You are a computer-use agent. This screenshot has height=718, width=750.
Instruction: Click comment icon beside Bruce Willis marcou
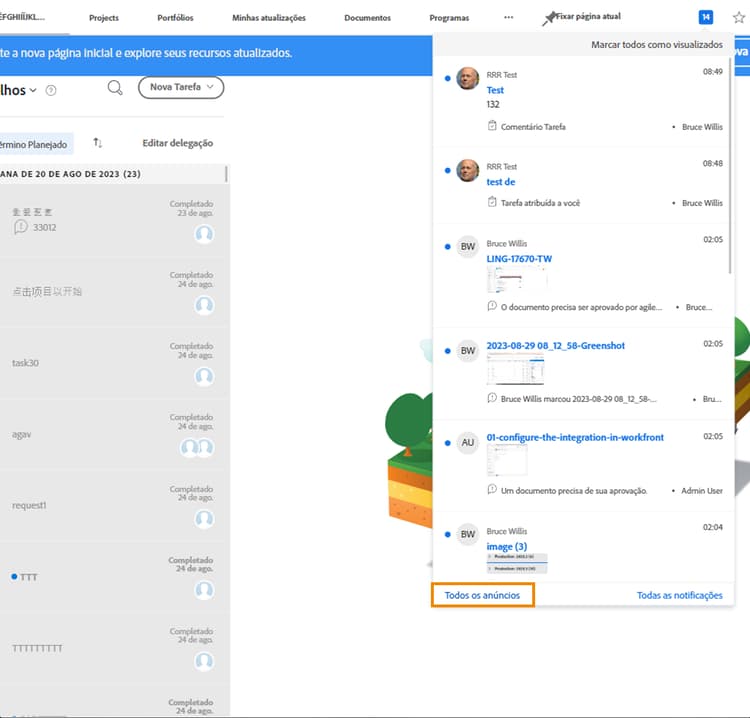492,398
